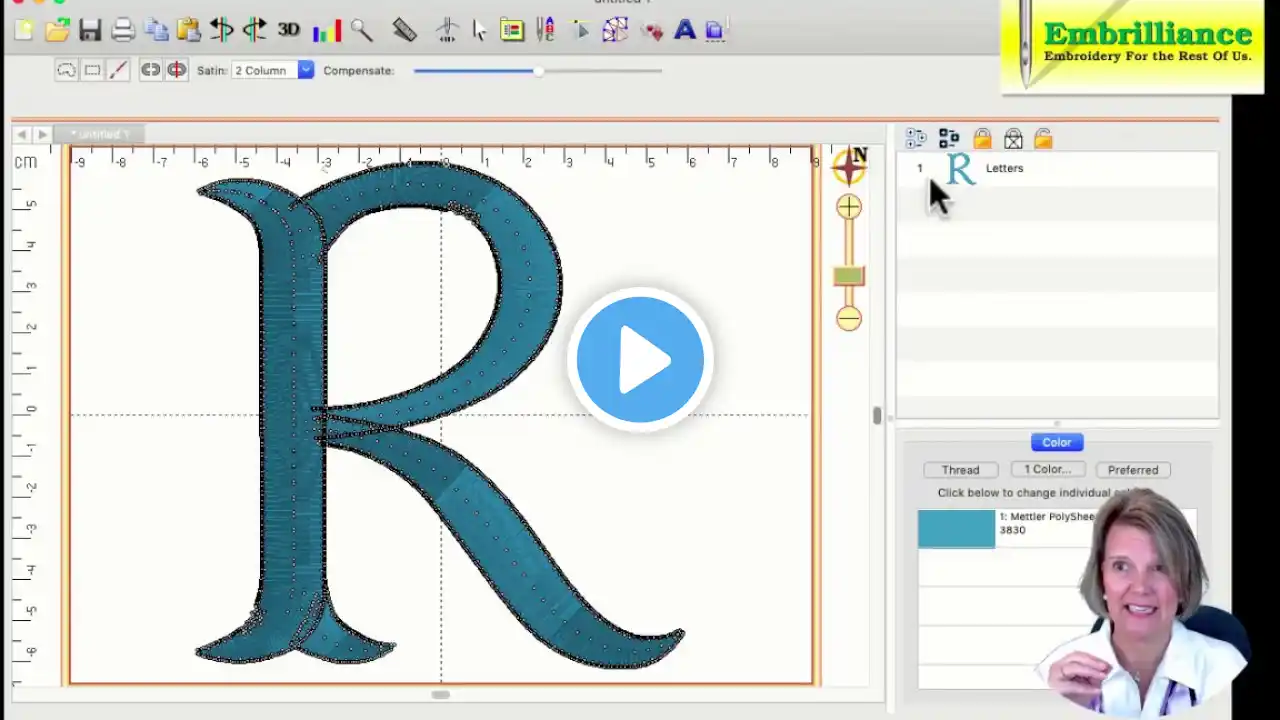This screenshot has height=720, width=1280.
Task: Copy the selection with the copy icon
Action: coord(156,30)
